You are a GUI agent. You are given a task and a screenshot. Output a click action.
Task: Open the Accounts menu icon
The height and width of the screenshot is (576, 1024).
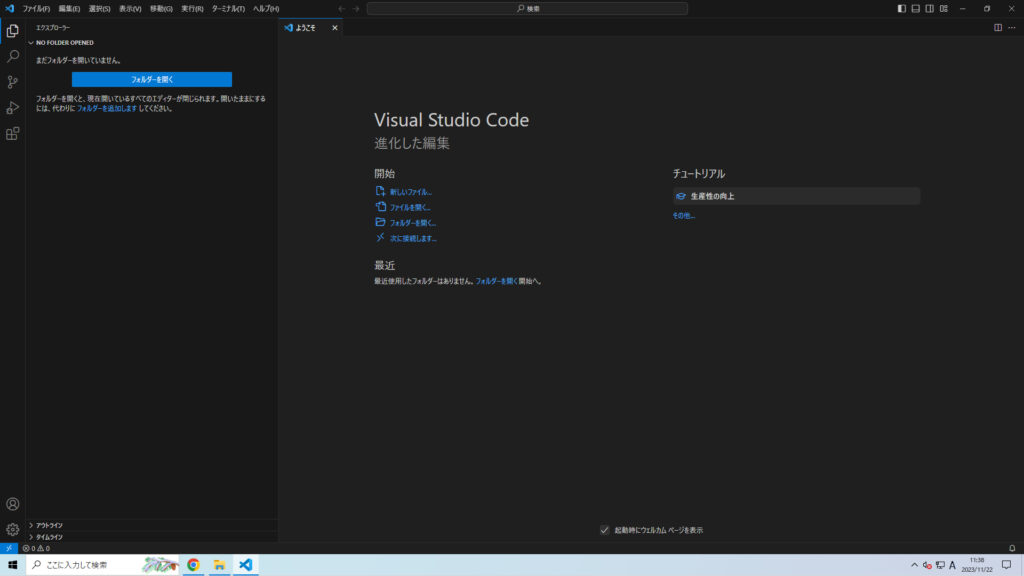pyautogui.click(x=12, y=504)
